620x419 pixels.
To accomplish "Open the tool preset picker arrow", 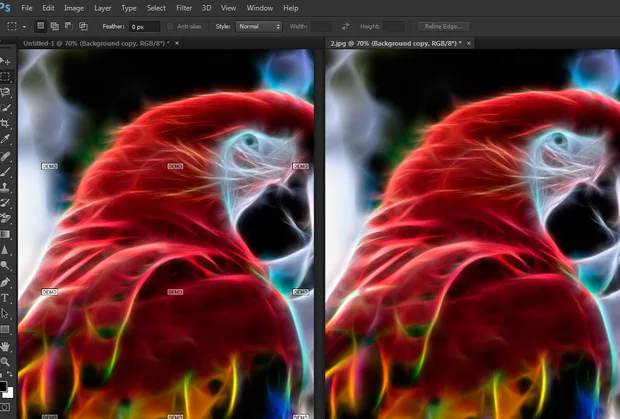I will pos(25,25).
